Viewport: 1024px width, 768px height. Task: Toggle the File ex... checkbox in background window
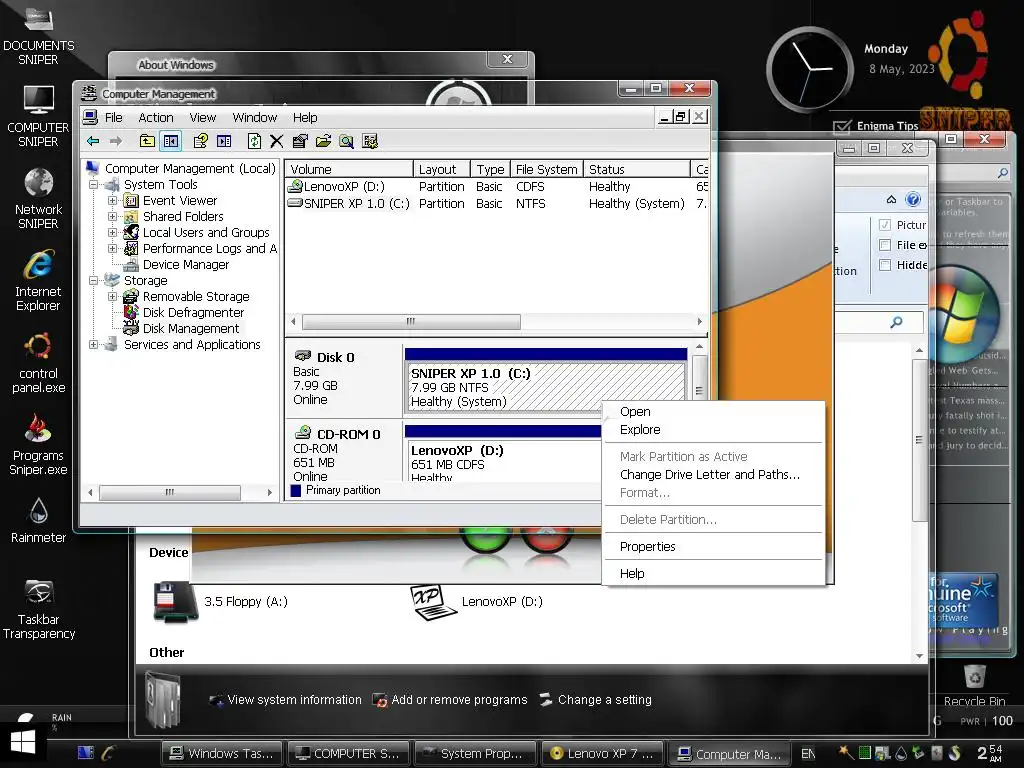point(885,245)
